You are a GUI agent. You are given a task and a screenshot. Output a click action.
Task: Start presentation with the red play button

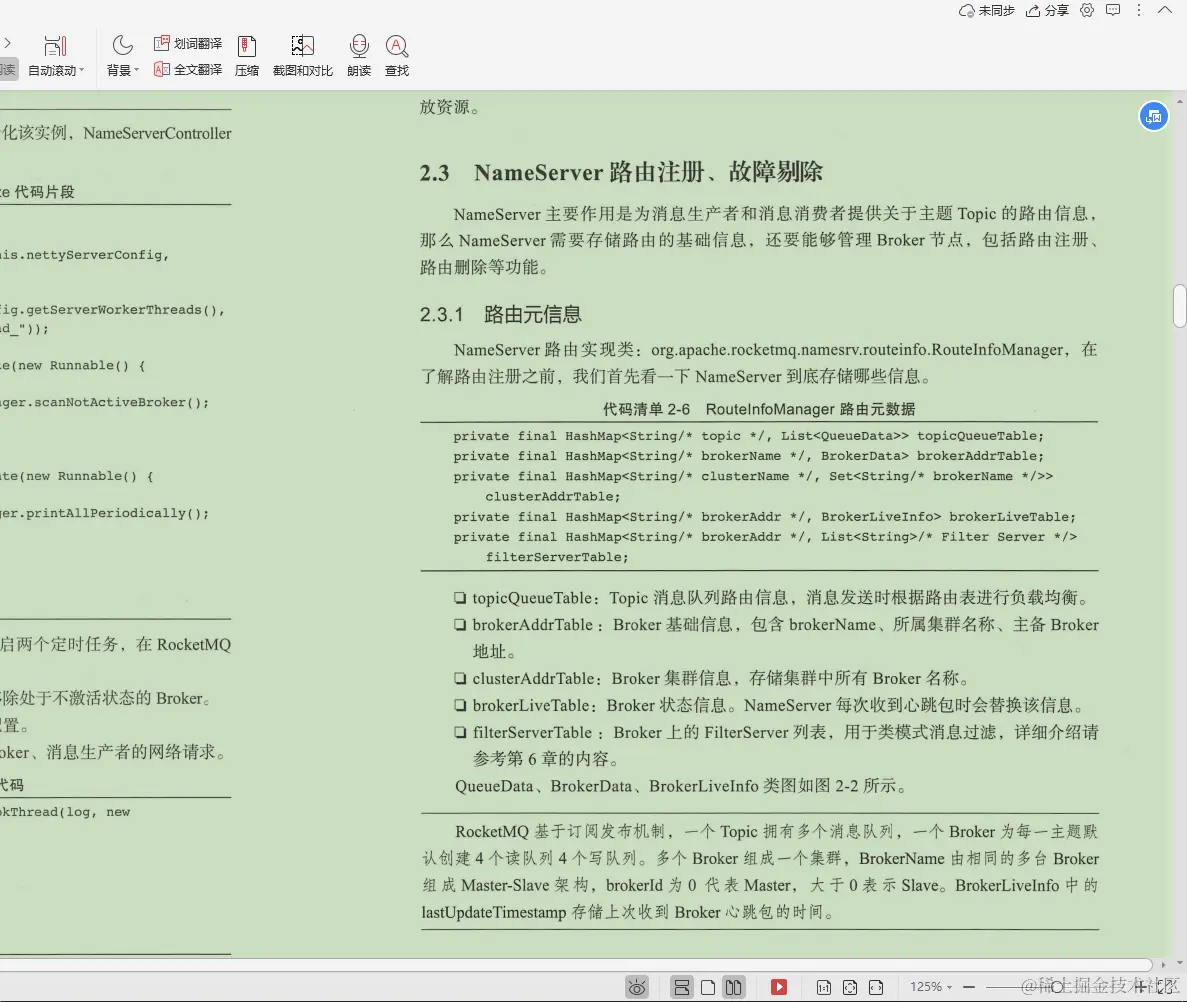[779, 987]
